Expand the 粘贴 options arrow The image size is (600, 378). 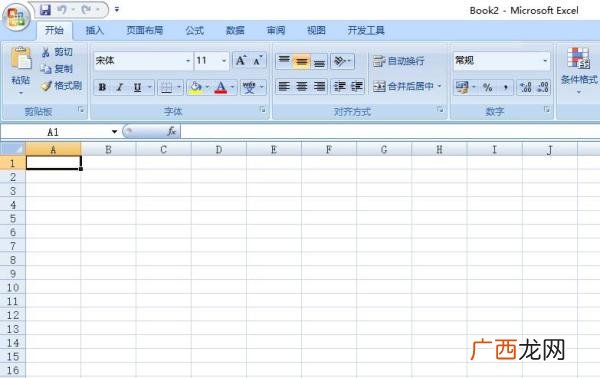21,93
